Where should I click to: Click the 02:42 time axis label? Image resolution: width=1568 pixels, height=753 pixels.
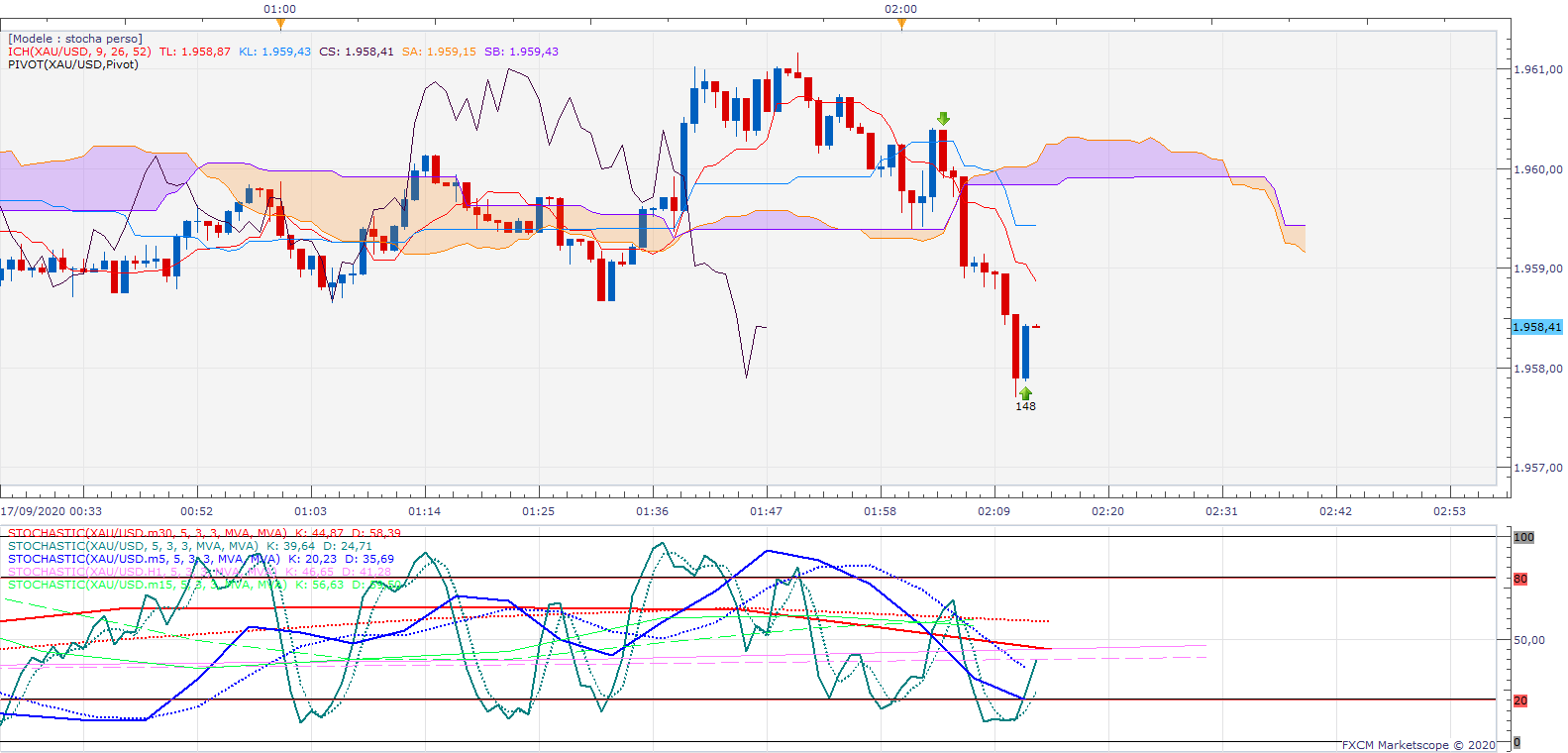1336,511
